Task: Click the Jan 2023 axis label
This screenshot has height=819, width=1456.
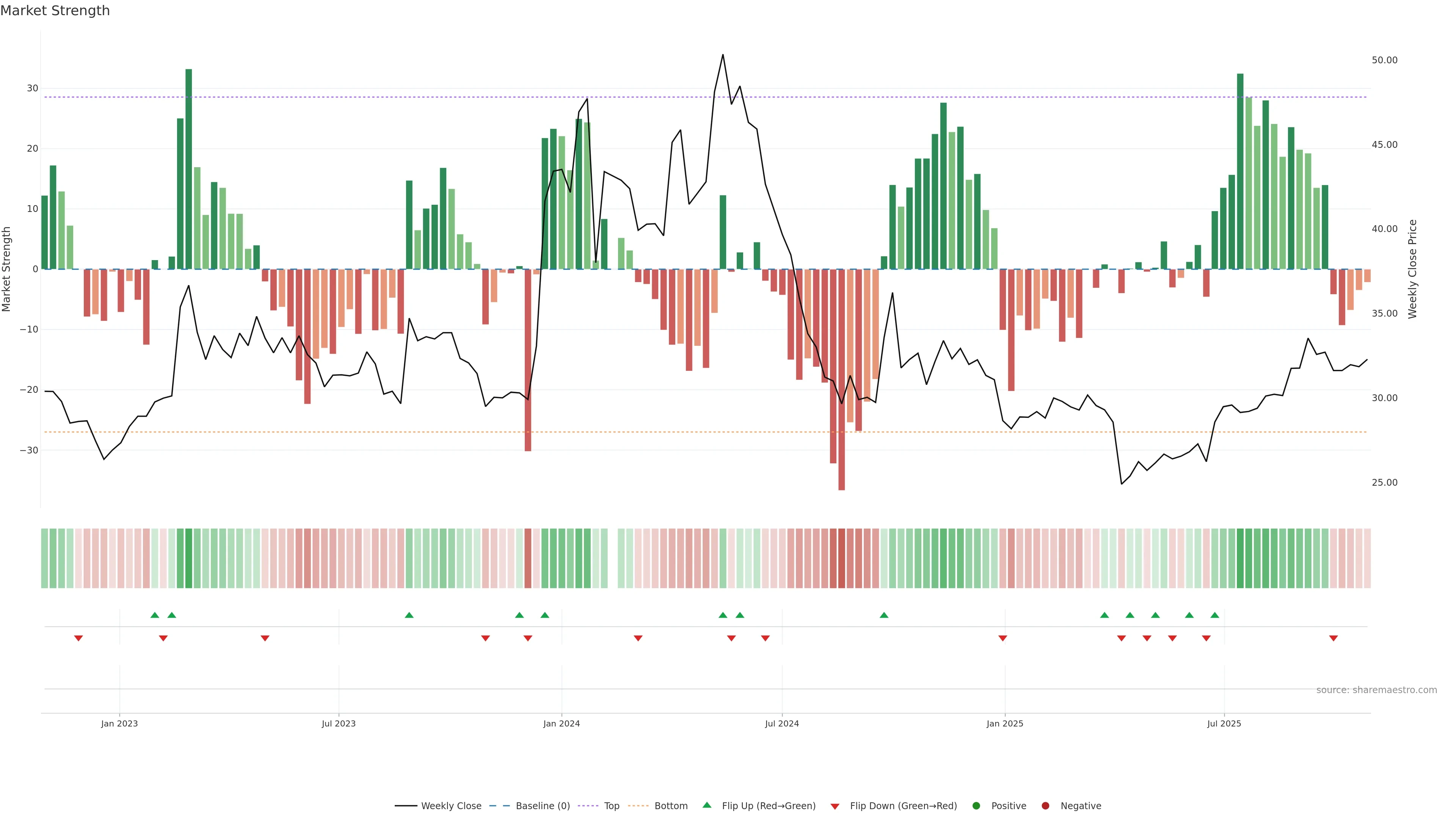Action: [119, 723]
